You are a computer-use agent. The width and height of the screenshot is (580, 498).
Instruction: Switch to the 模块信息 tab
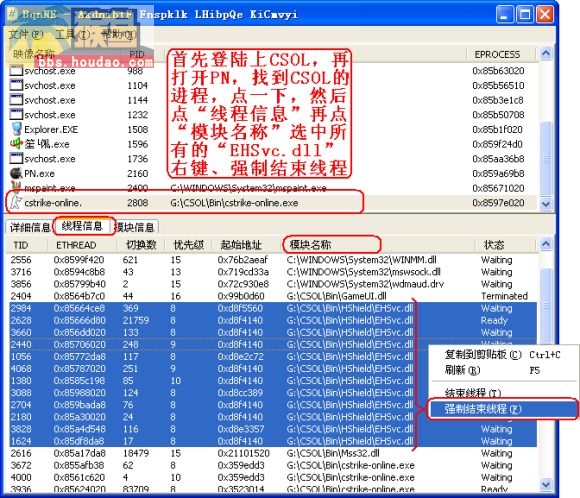pyautogui.click(x=135, y=227)
